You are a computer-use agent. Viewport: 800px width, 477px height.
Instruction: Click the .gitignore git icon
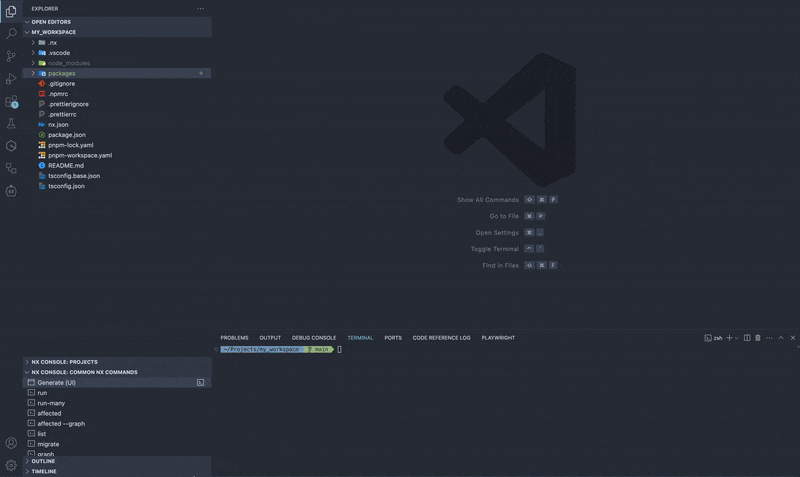[42, 84]
